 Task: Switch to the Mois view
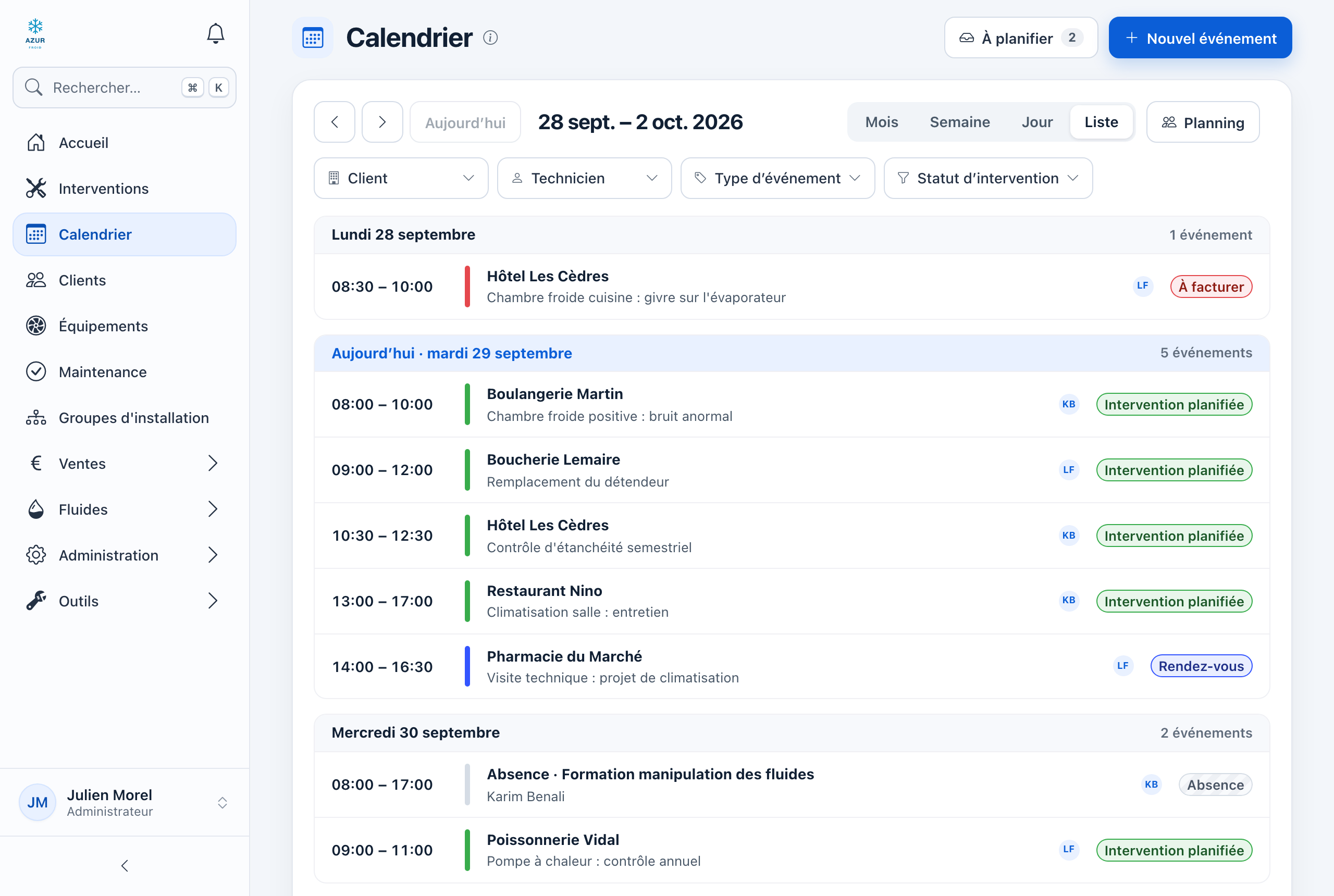[x=881, y=122]
